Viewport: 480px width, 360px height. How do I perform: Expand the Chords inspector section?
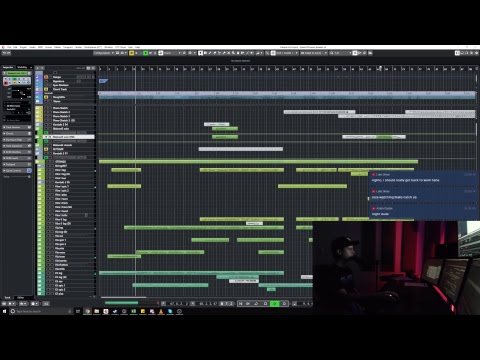17,133
